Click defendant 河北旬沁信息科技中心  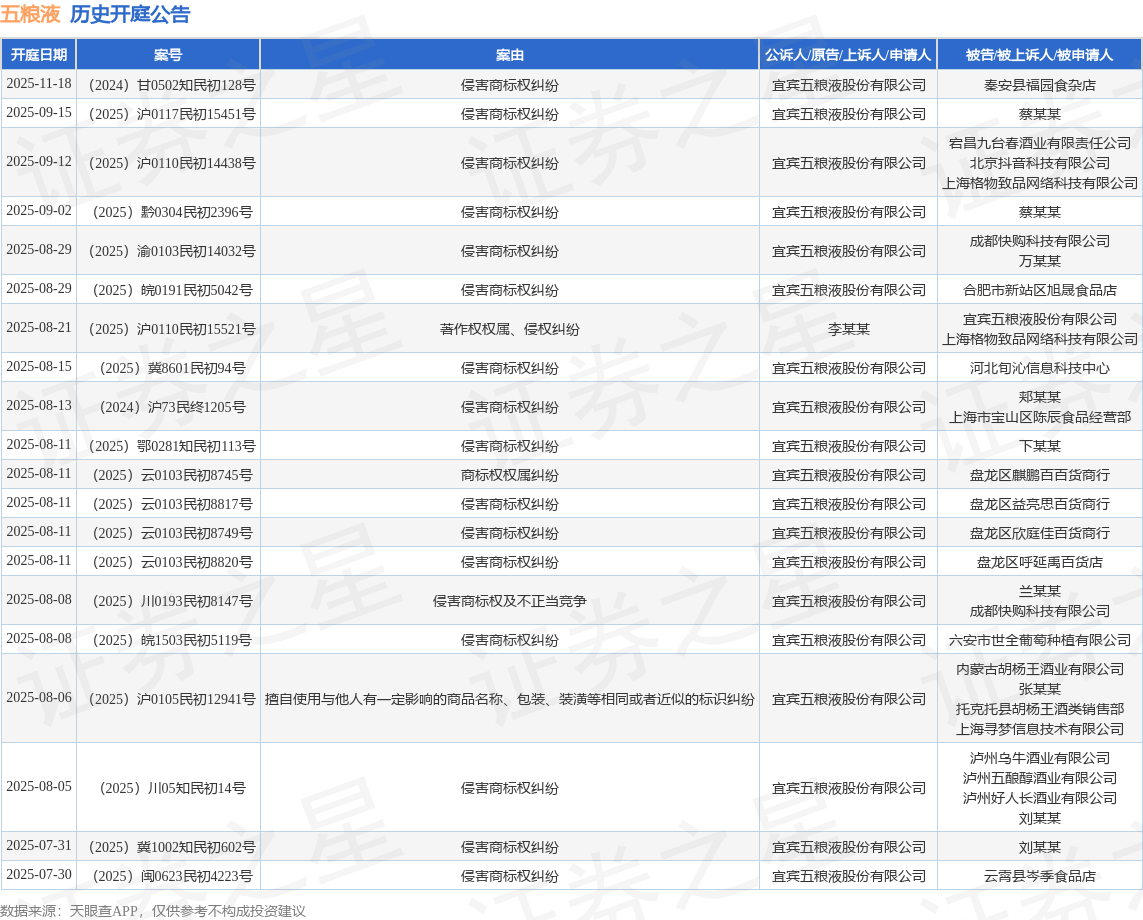1039,368
